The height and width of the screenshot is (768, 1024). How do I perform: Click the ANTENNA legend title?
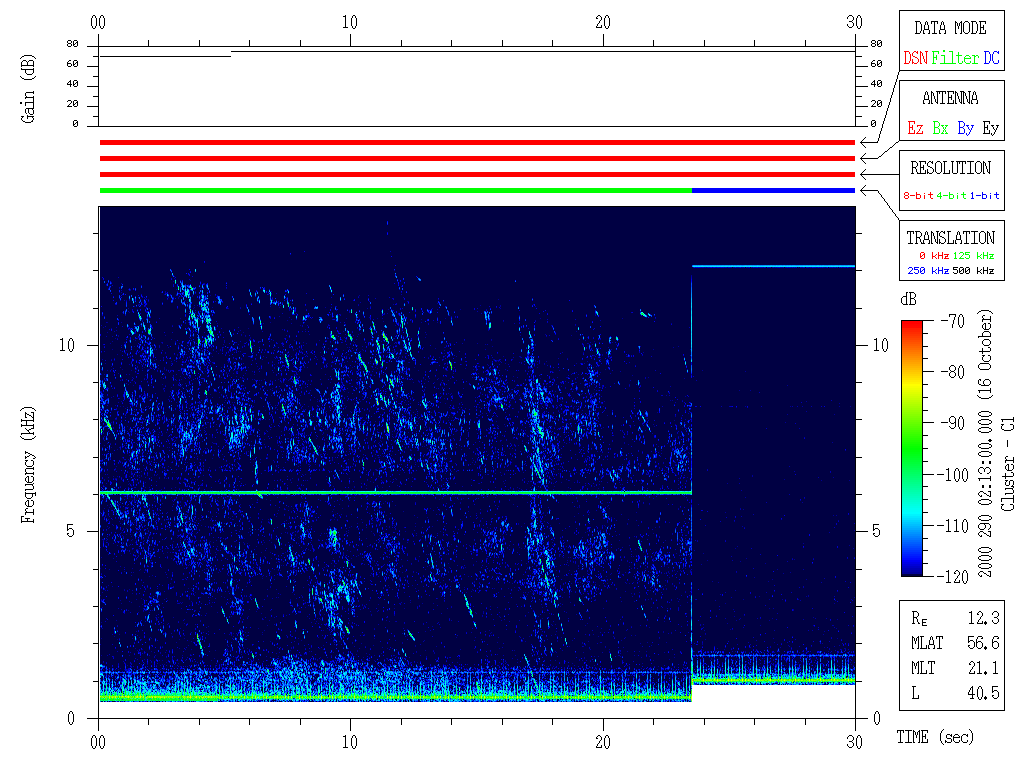click(x=950, y=98)
